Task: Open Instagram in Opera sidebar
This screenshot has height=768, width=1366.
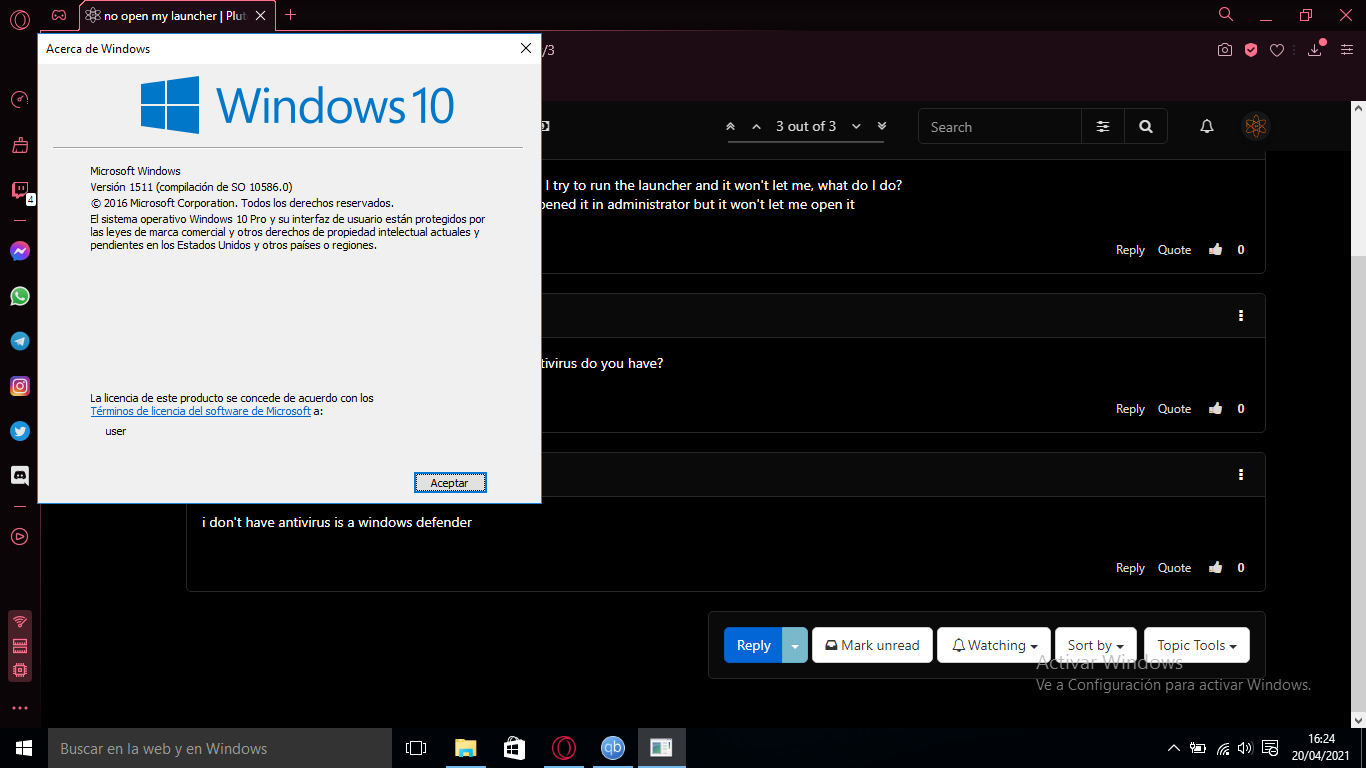Action: (x=19, y=386)
